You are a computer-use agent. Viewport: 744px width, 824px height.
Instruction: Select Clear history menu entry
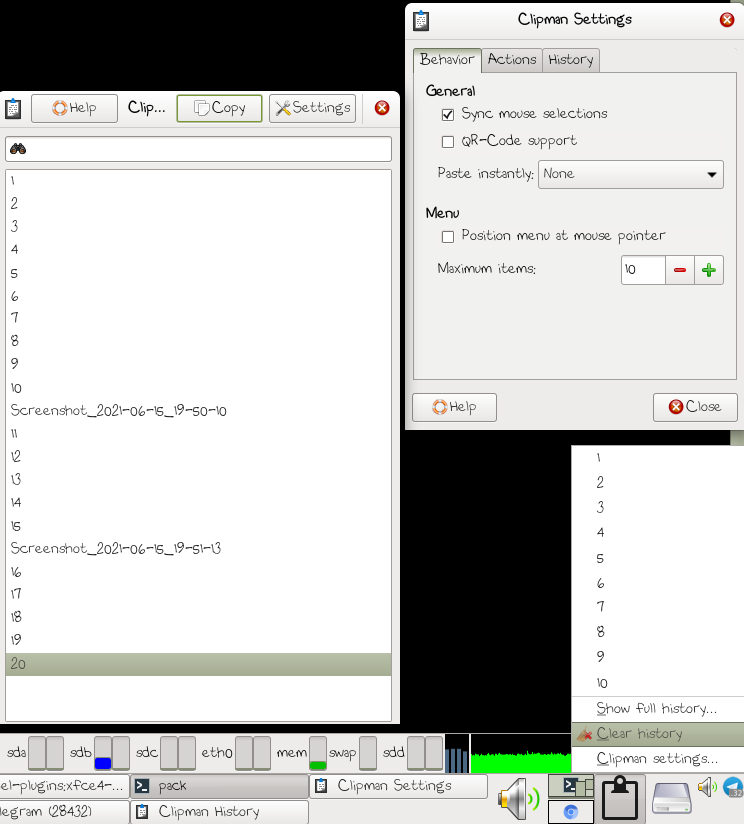coord(658,734)
